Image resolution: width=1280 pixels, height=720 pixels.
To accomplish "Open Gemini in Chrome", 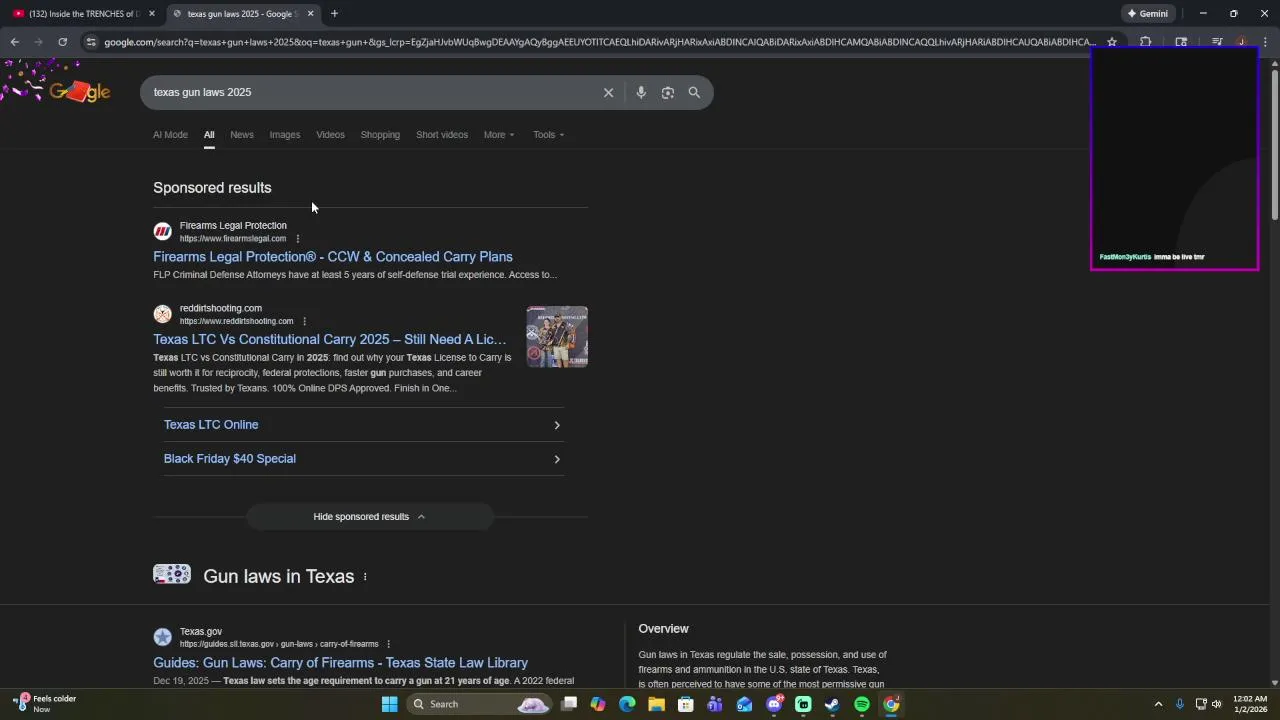I will tap(1148, 14).
